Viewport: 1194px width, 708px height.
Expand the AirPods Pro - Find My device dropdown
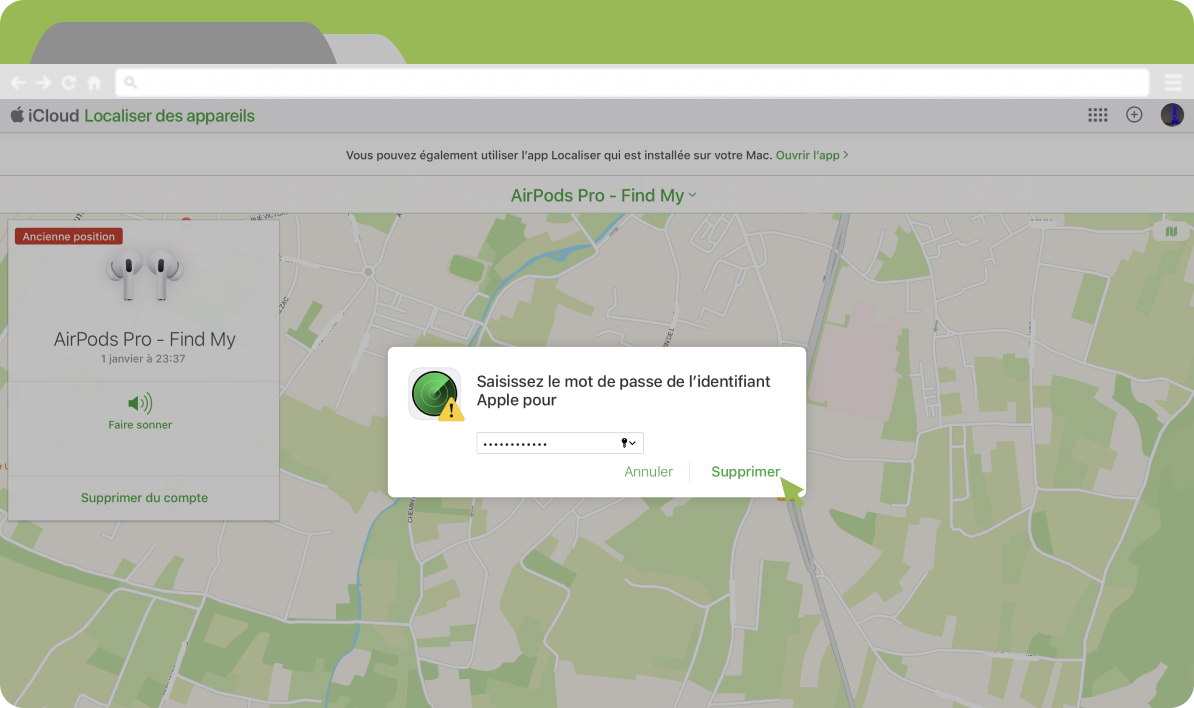603,196
